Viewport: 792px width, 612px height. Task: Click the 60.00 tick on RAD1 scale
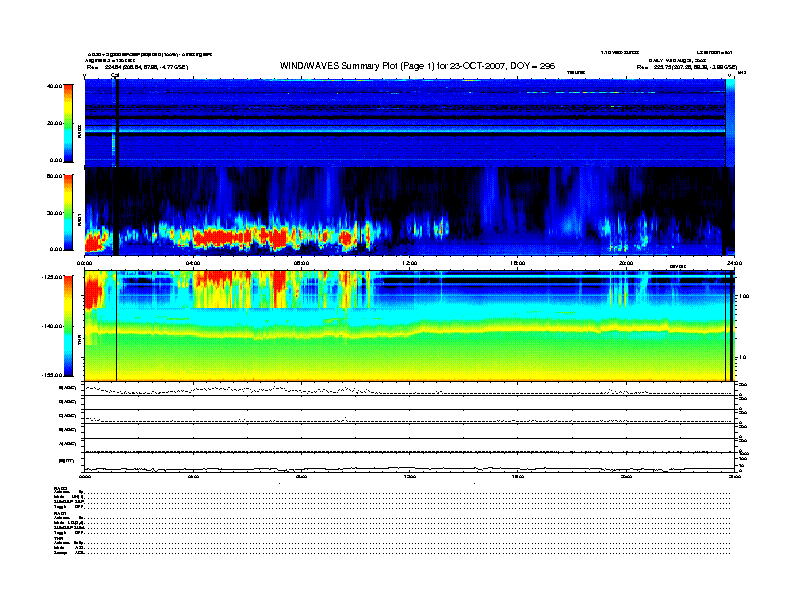point(55,176)
